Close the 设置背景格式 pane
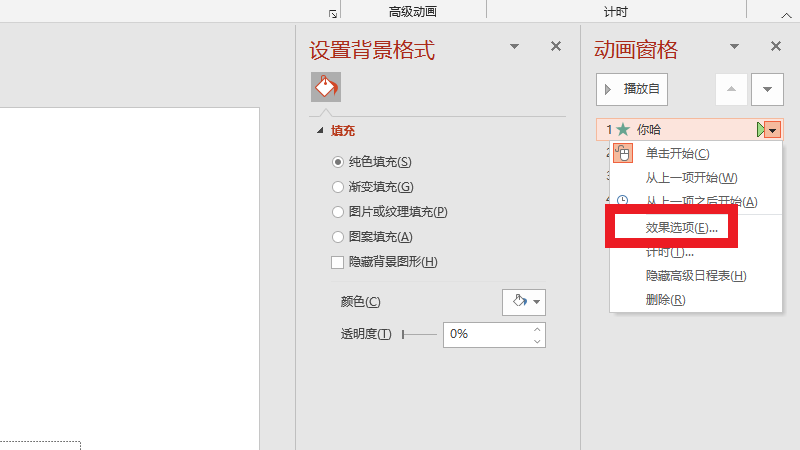The image size is (800, 450). pyautogui.click(x=556, y=46)
